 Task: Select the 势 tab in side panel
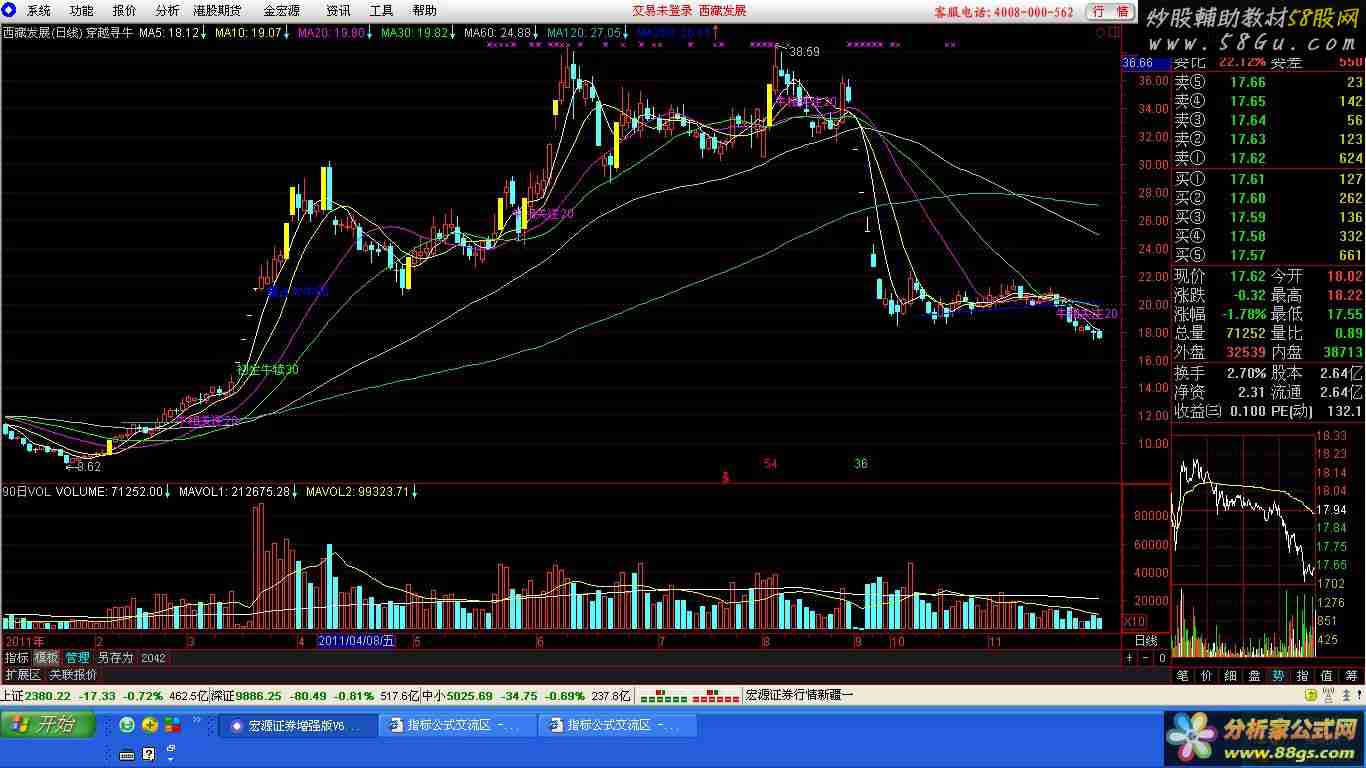coord(1278,676)
